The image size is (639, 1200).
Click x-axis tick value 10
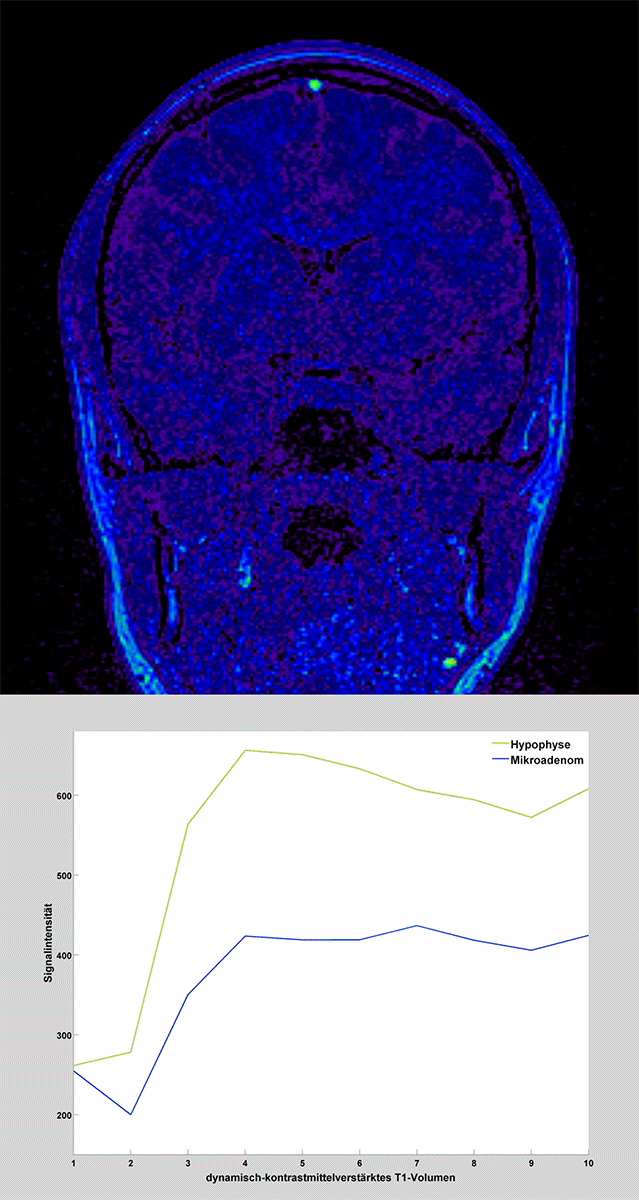click(x=588, y=1163)
